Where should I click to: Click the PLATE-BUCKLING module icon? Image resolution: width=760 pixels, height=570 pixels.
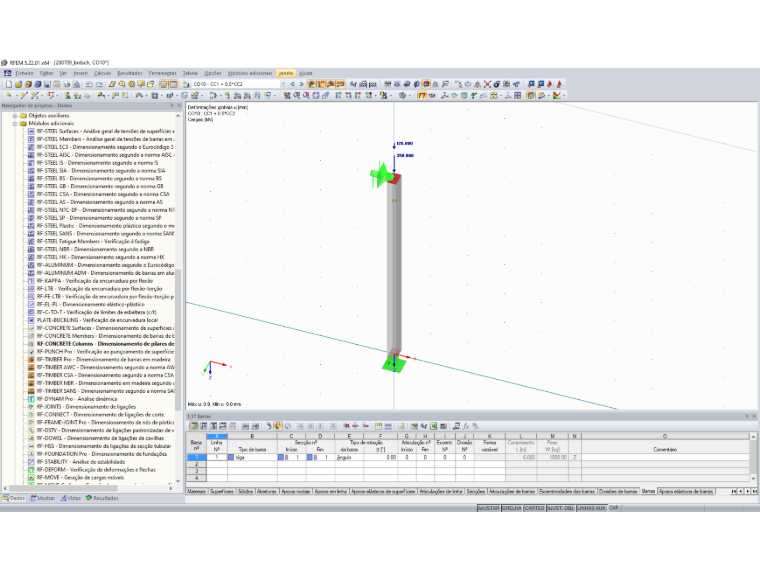point(32,320)
